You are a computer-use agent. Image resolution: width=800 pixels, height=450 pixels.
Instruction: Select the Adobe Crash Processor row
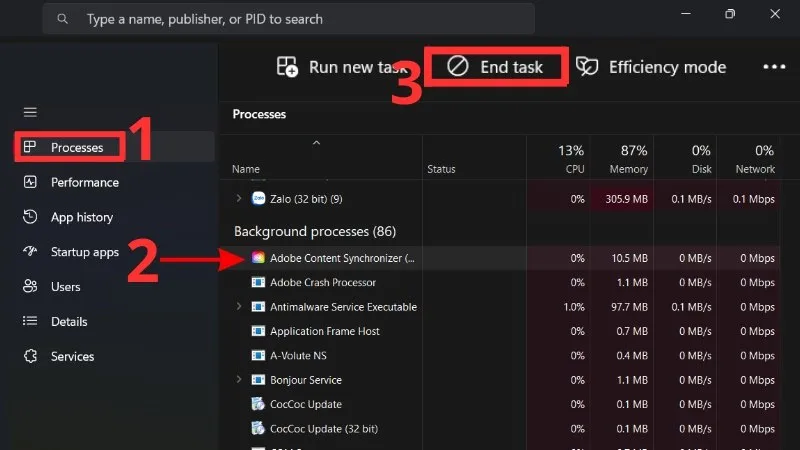(500, 282)
